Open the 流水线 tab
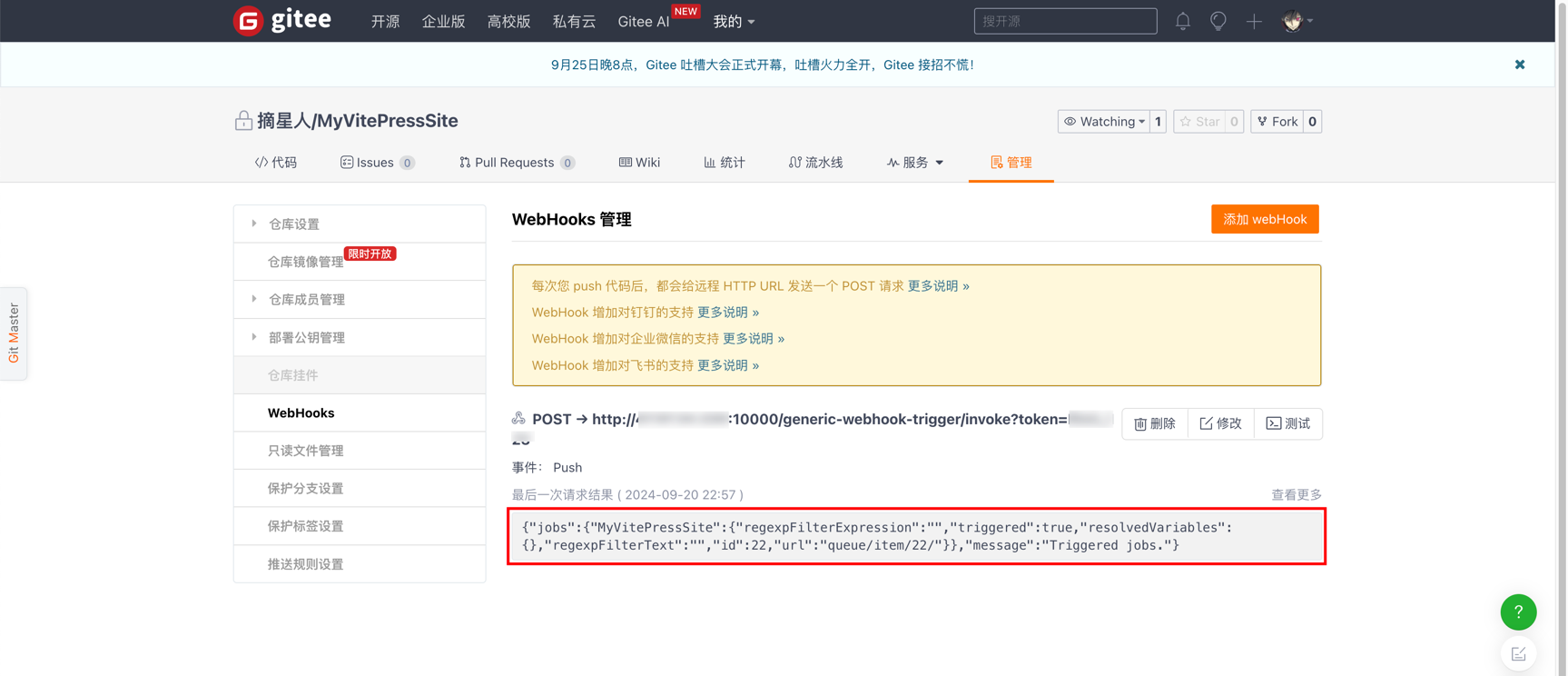The image size is (1568, 676). (815, 163)
